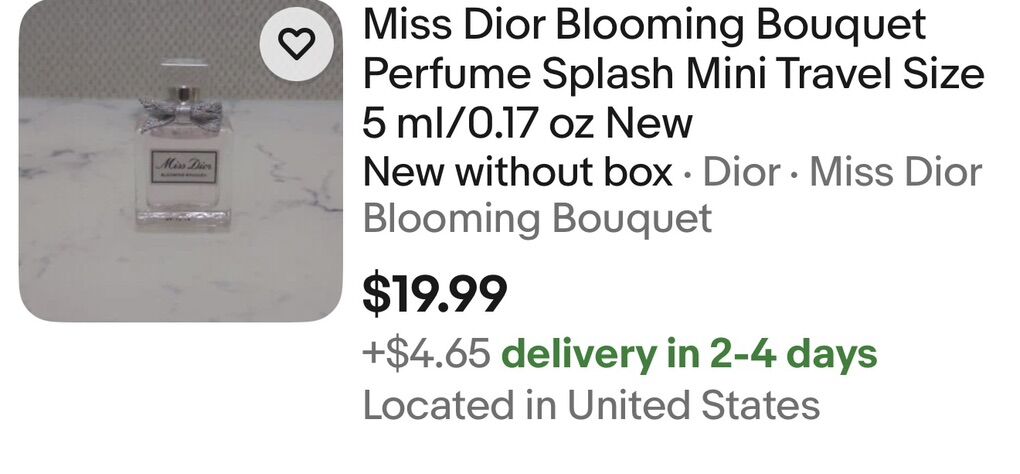This screenshot has height=474, width=1020.
Task: Click "Located in United States" text
Action: click(x=590, y=405)
